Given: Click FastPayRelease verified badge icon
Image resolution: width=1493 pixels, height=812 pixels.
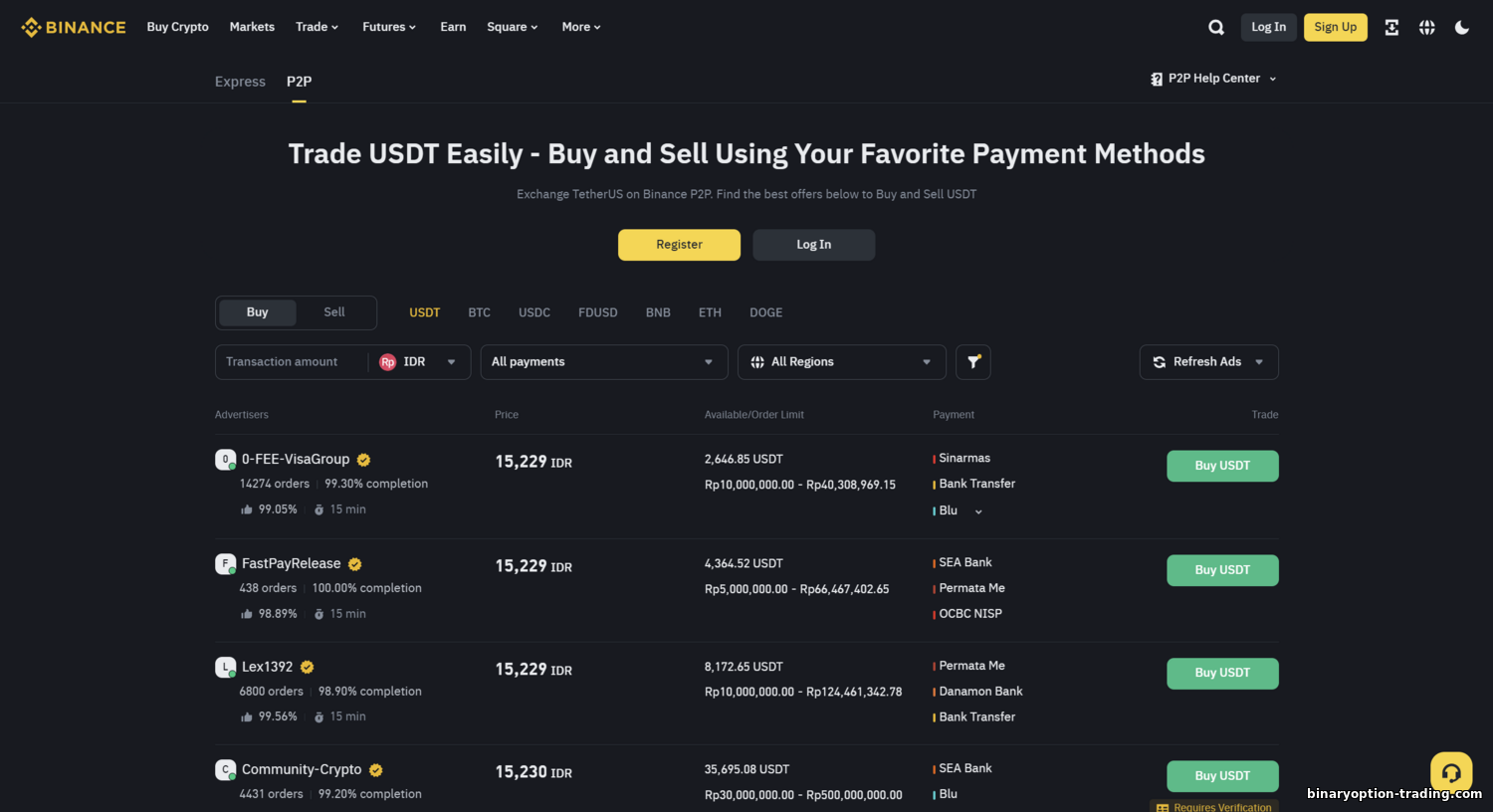Looking at the screenshot, I should 355,564.
